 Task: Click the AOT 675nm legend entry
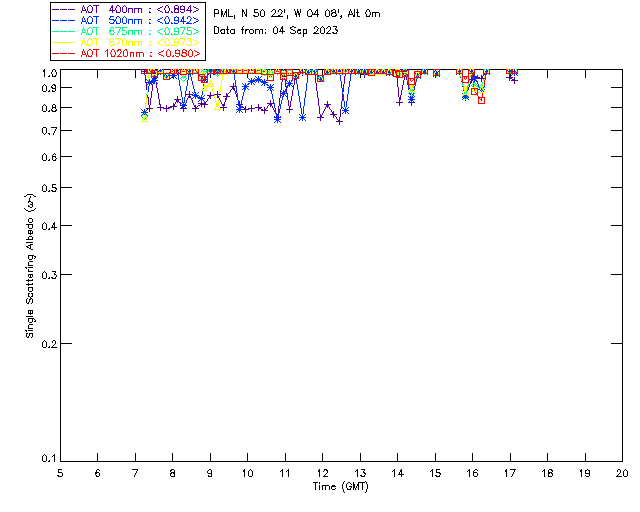click(127, 31)
